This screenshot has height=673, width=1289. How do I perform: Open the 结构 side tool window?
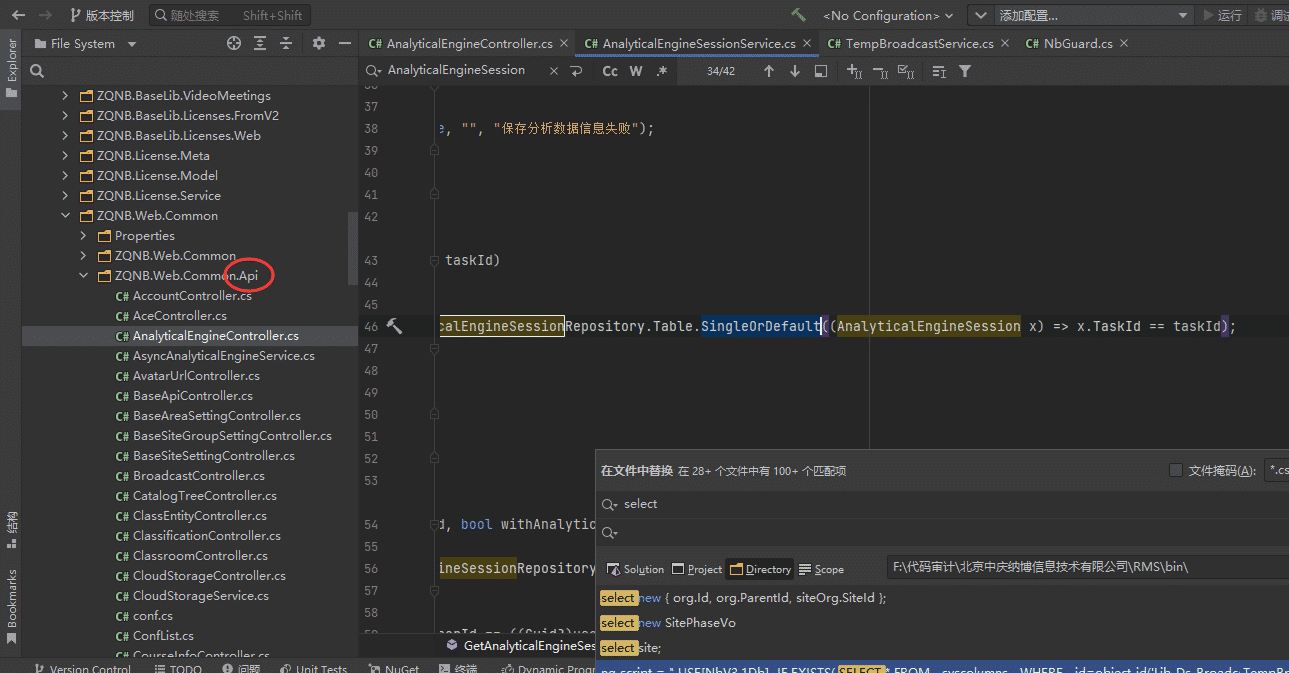tap(11, 529)
